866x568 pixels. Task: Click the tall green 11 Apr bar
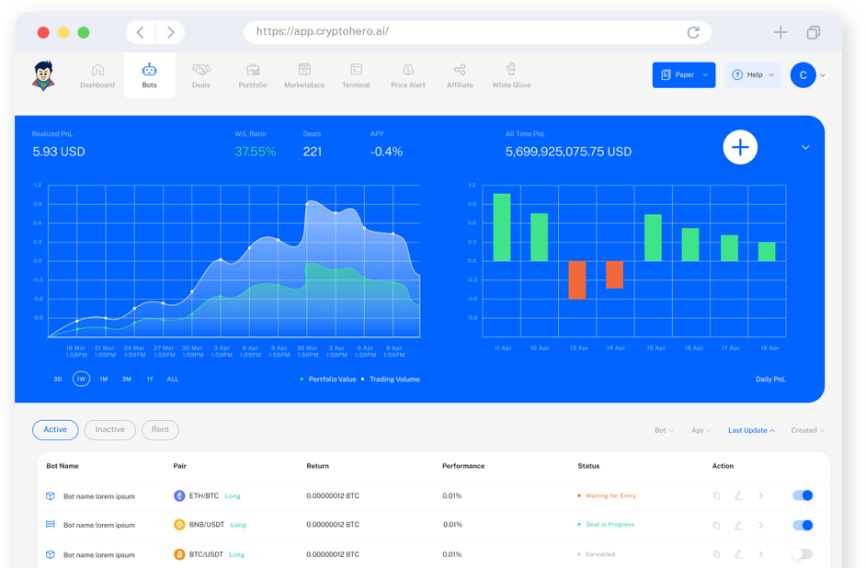(501, 227)
